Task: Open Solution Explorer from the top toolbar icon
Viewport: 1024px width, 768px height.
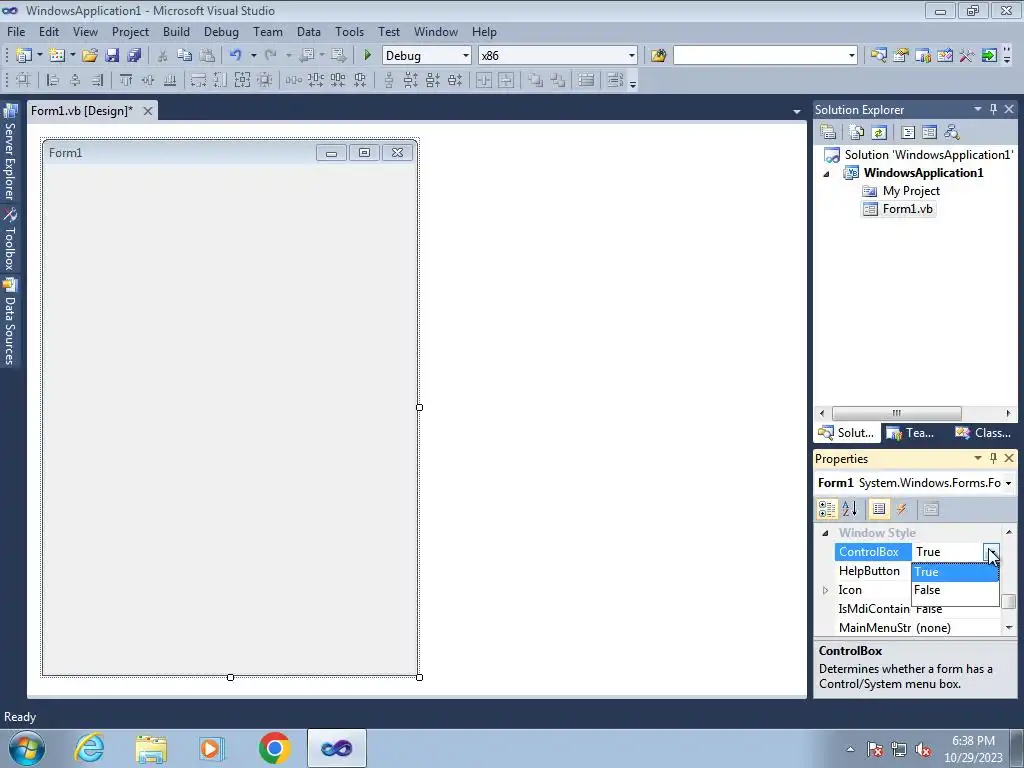Action: pyautogui.click(x=878, y=56)
